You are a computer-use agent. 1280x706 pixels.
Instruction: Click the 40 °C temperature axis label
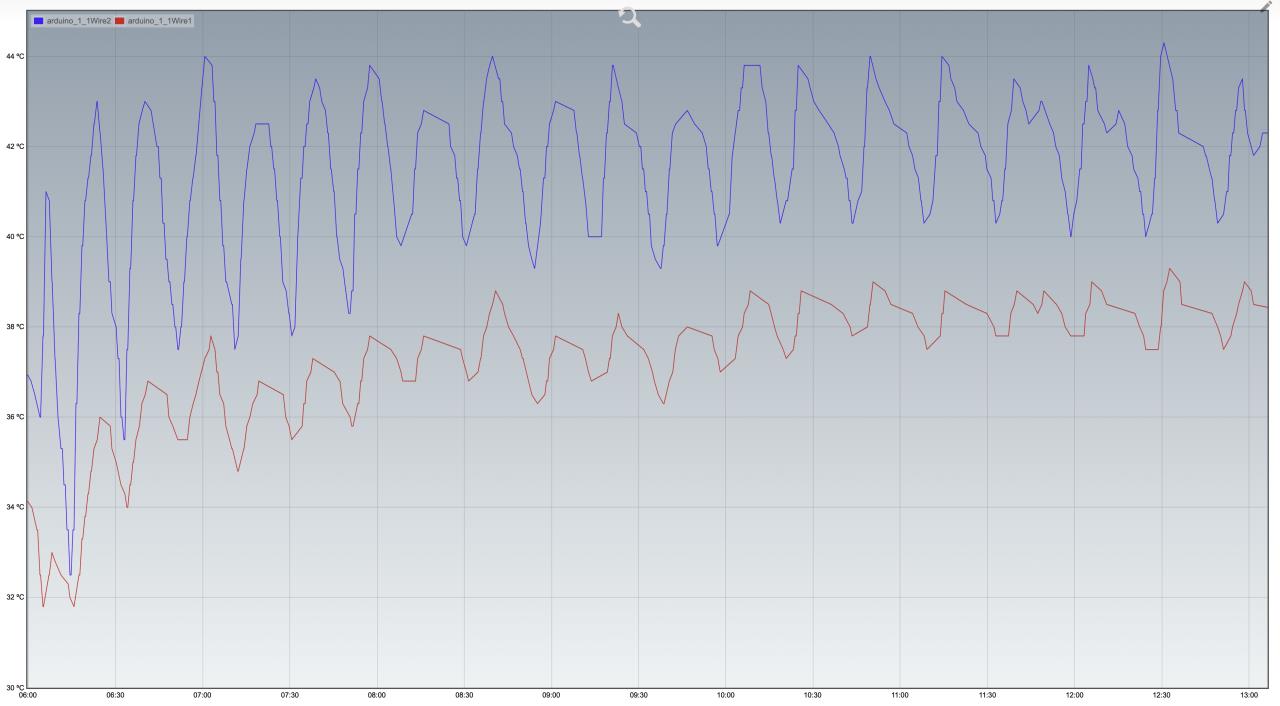coord(13,237)
